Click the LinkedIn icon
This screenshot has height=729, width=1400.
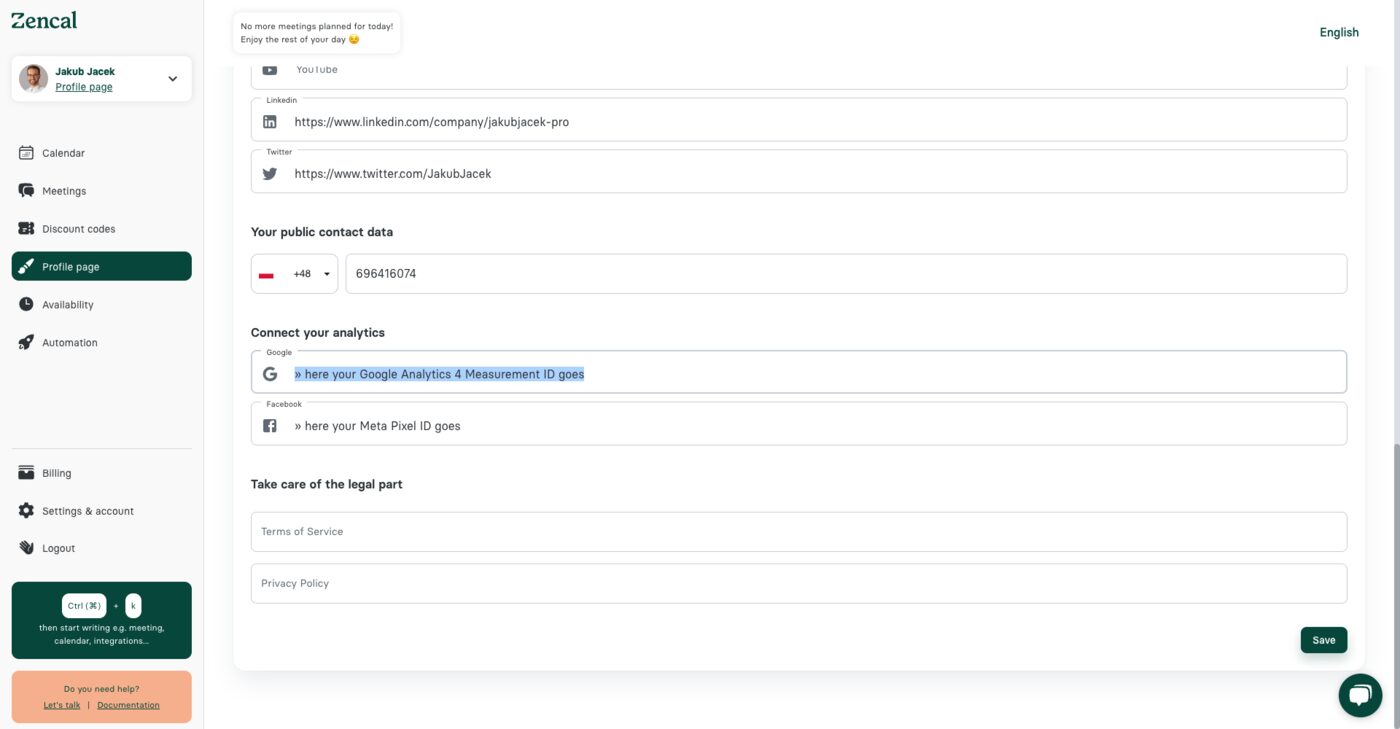tap(269, 121)
